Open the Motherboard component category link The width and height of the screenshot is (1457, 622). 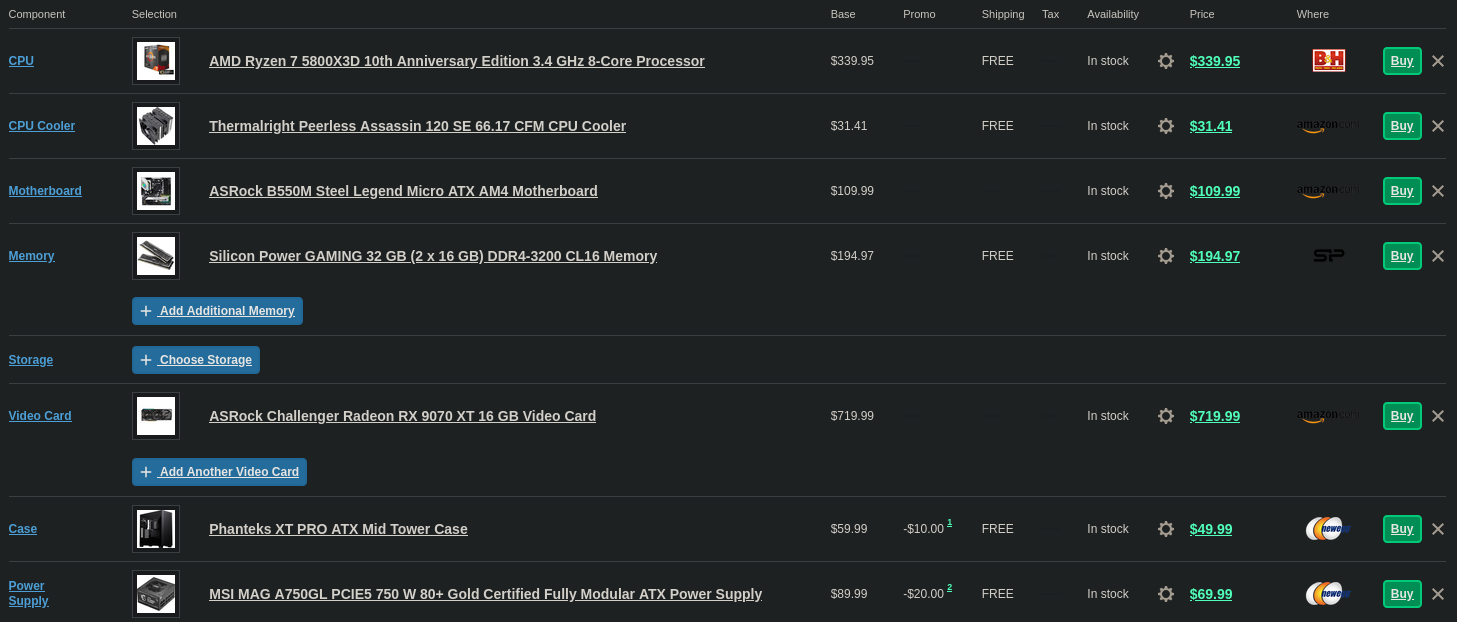click(45, 191)
